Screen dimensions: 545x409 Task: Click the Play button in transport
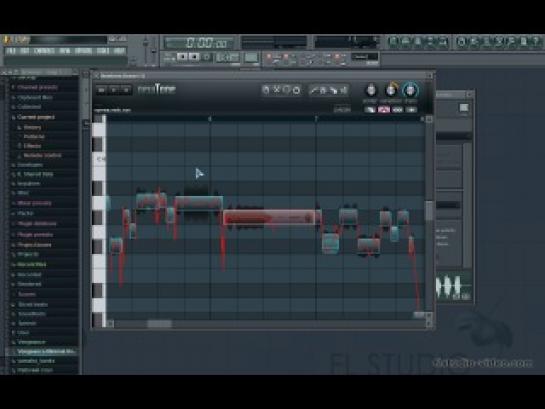pyautogui.click(x=182, y=56)
